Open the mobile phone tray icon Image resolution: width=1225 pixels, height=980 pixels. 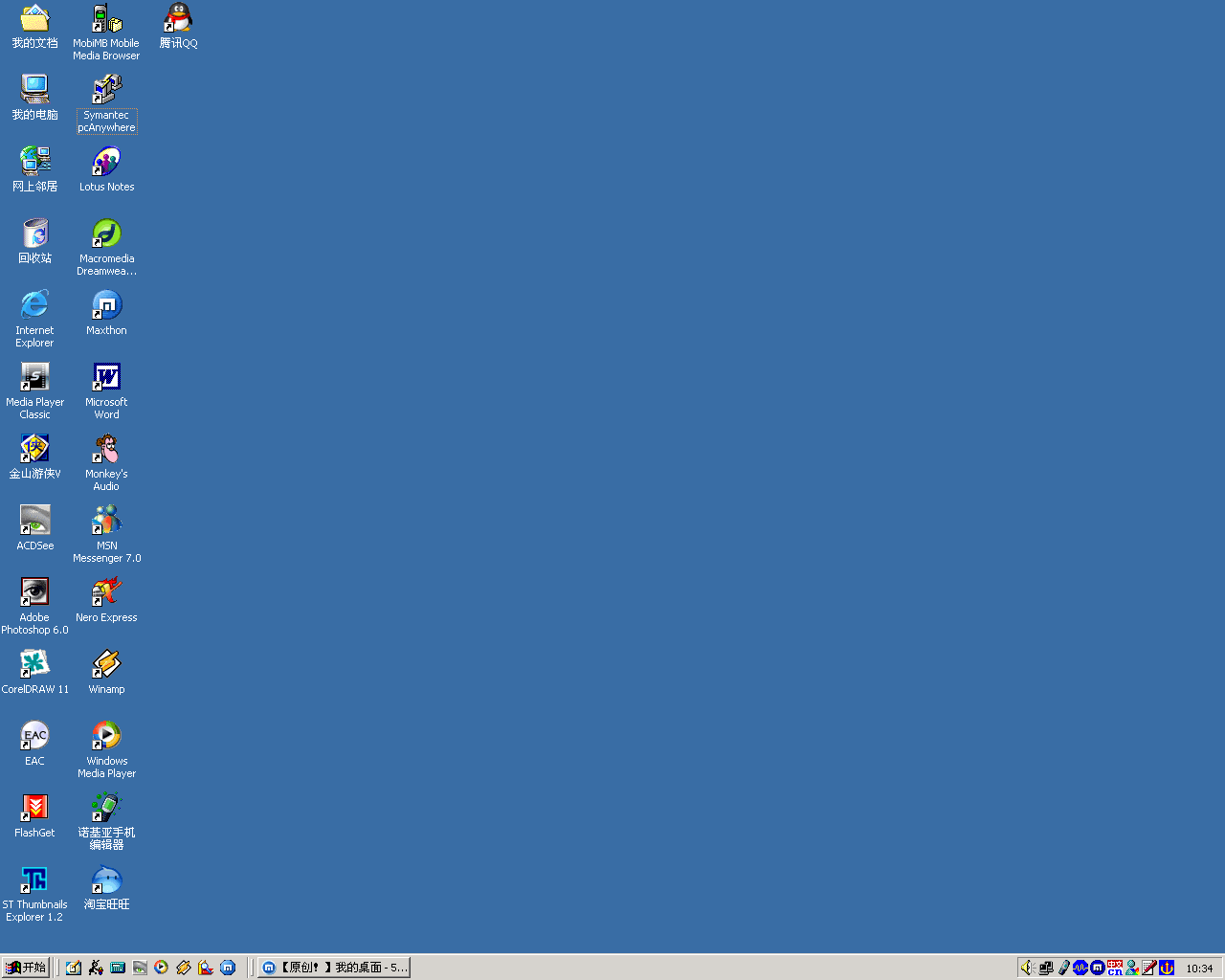(x=1063, y=968)
